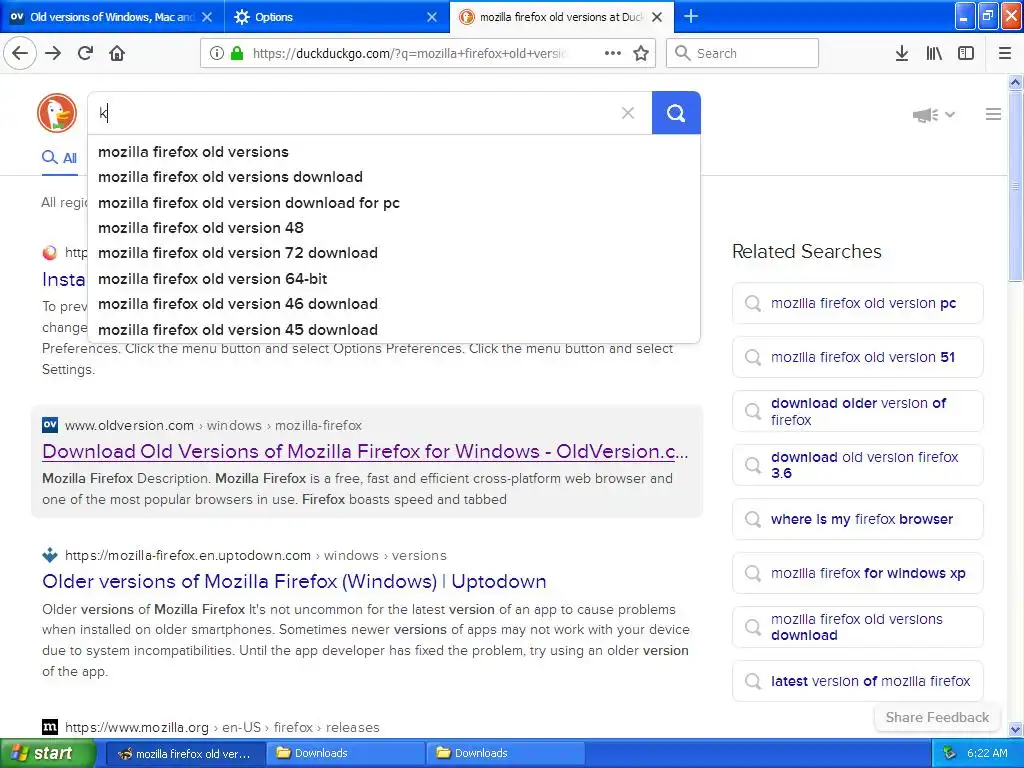View the green padlock connection details
The width and height of the screenshot is (1024, 768).
click(237, 53)
